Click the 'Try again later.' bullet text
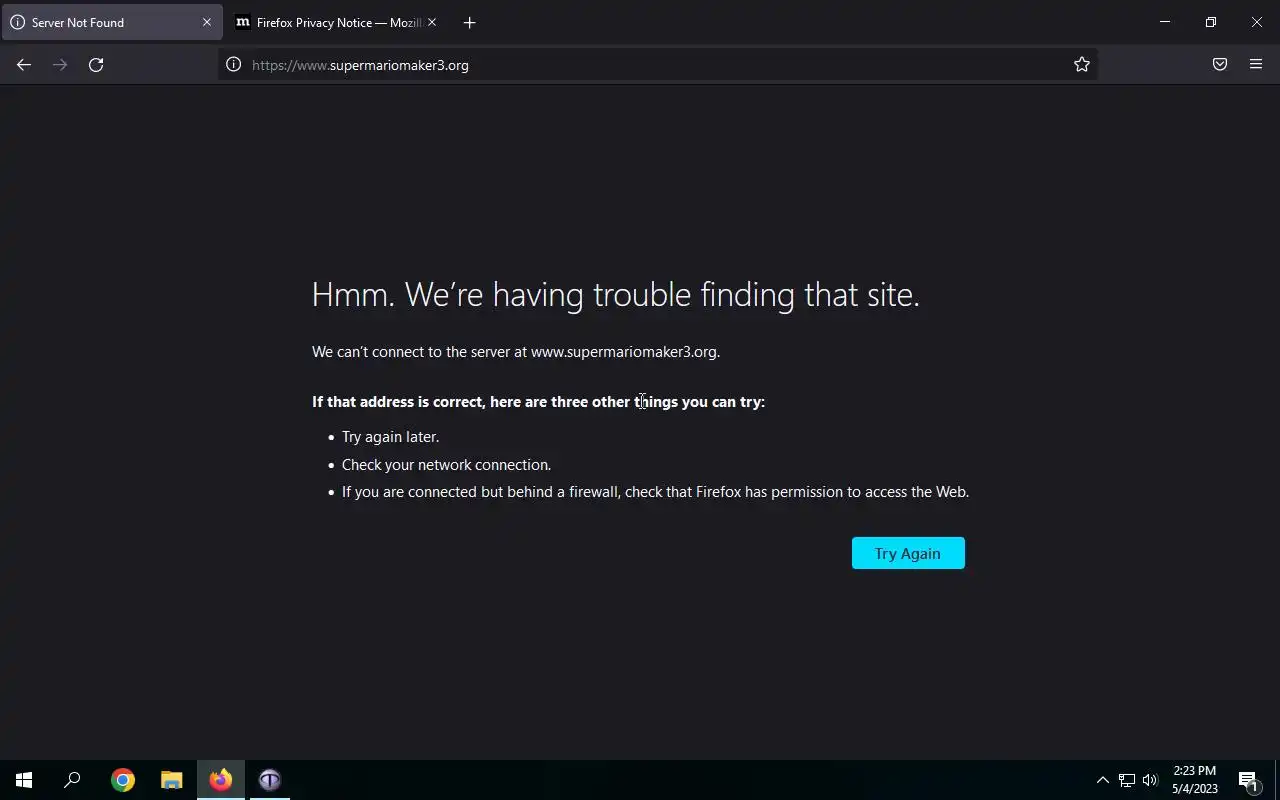Screen dimensions: 1280x800 point(390,437)
